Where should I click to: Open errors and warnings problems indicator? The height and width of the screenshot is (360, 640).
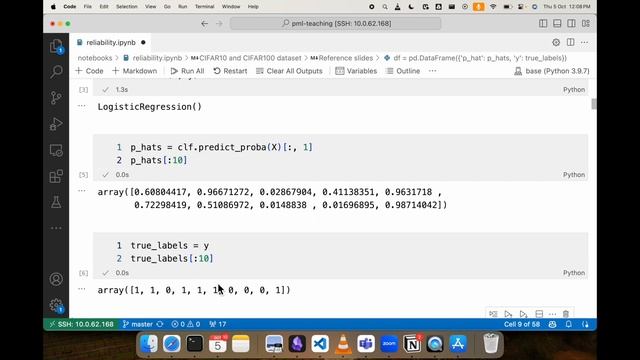coord(186,324)
